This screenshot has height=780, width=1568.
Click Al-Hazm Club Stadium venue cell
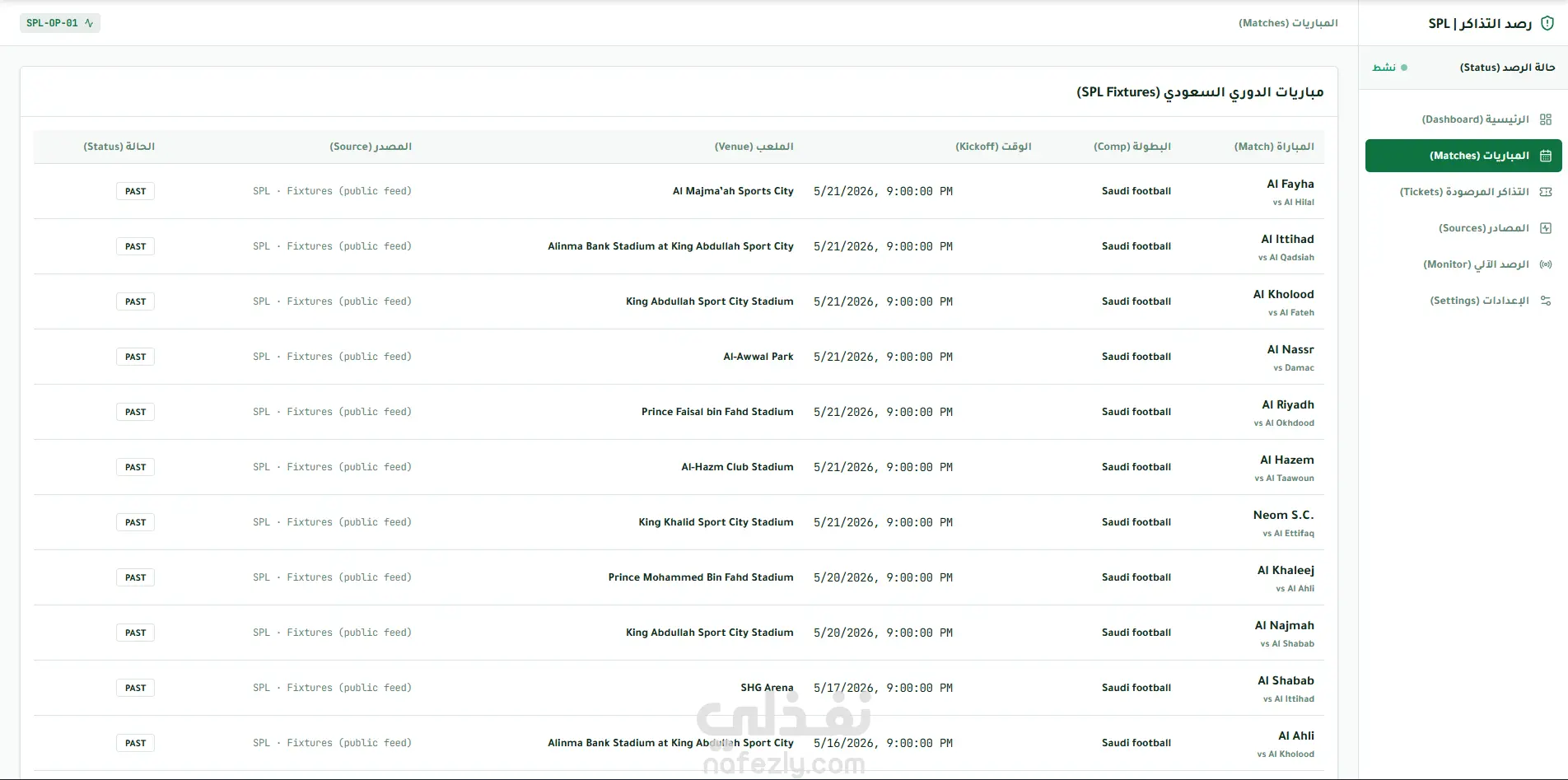(x=737, y=467)
